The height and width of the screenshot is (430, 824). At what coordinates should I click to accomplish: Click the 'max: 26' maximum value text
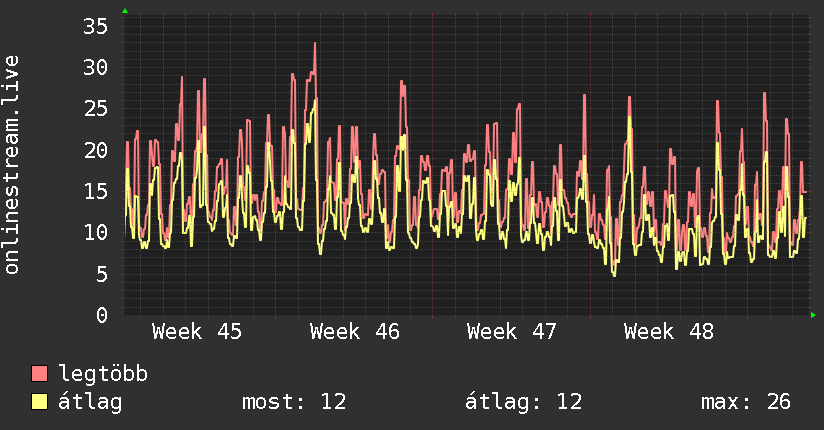tap(746, 402)
